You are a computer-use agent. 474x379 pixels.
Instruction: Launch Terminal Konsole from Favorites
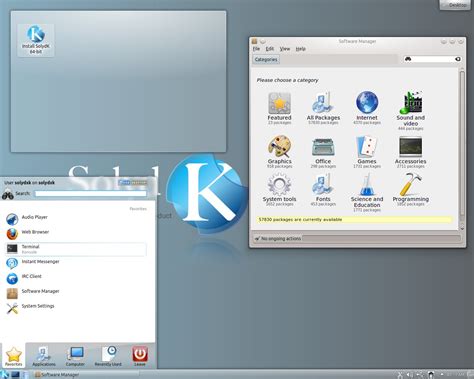click(76, 249)
